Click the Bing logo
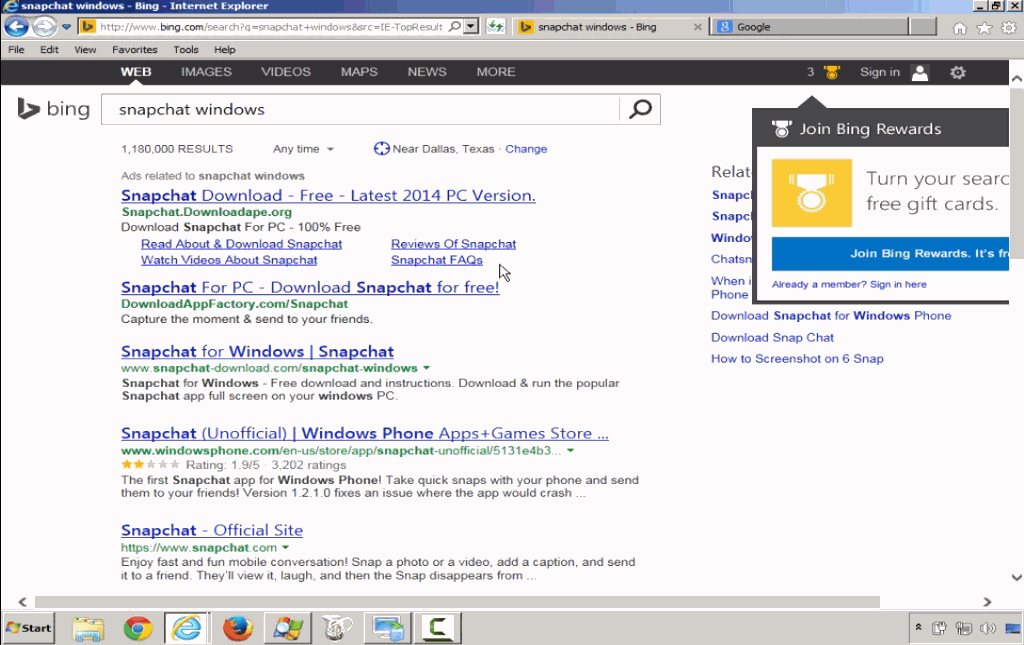The width and height of the screenshot is (1024, 645). (54, 108)
